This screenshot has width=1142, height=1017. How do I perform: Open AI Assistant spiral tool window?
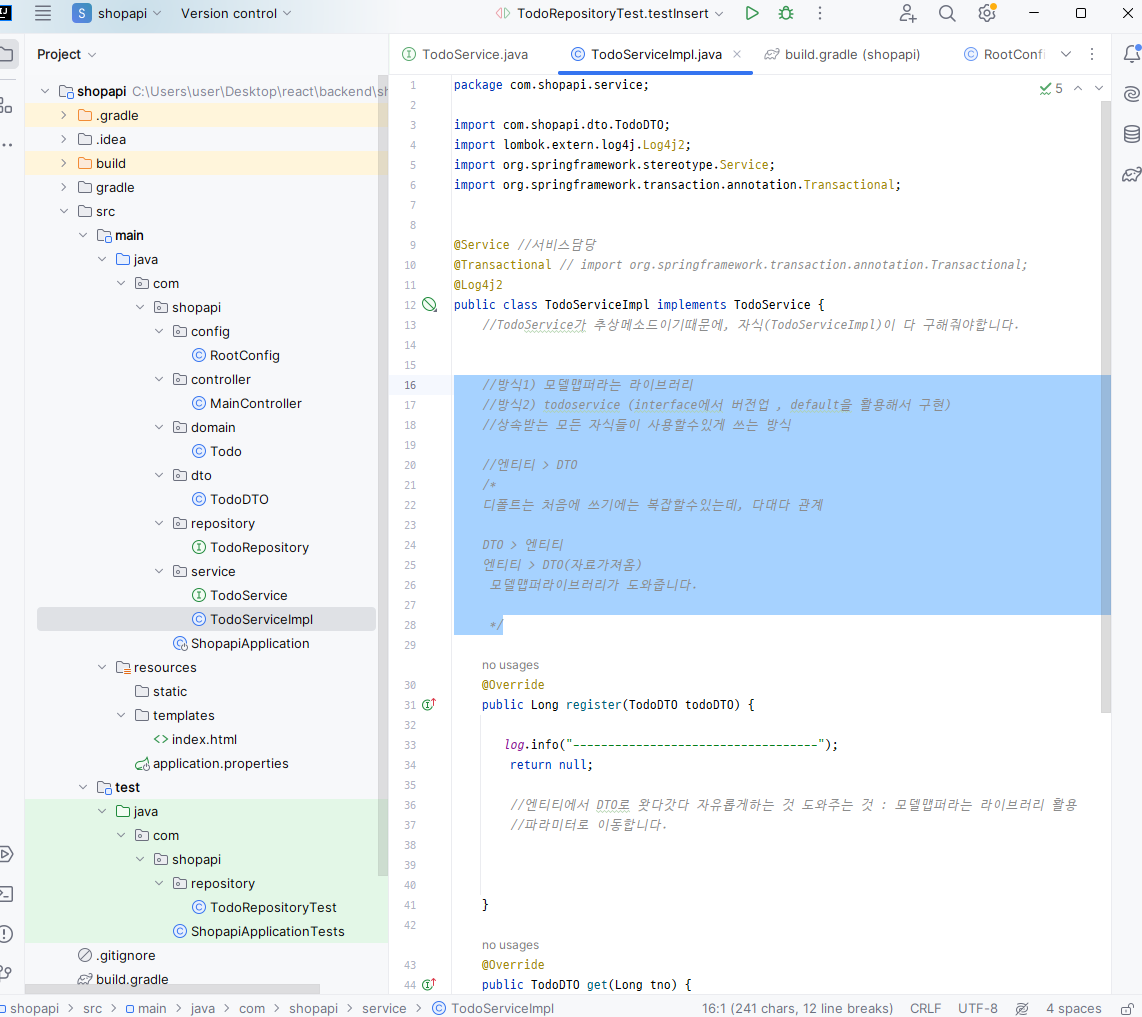click(x=1132, y=94)
